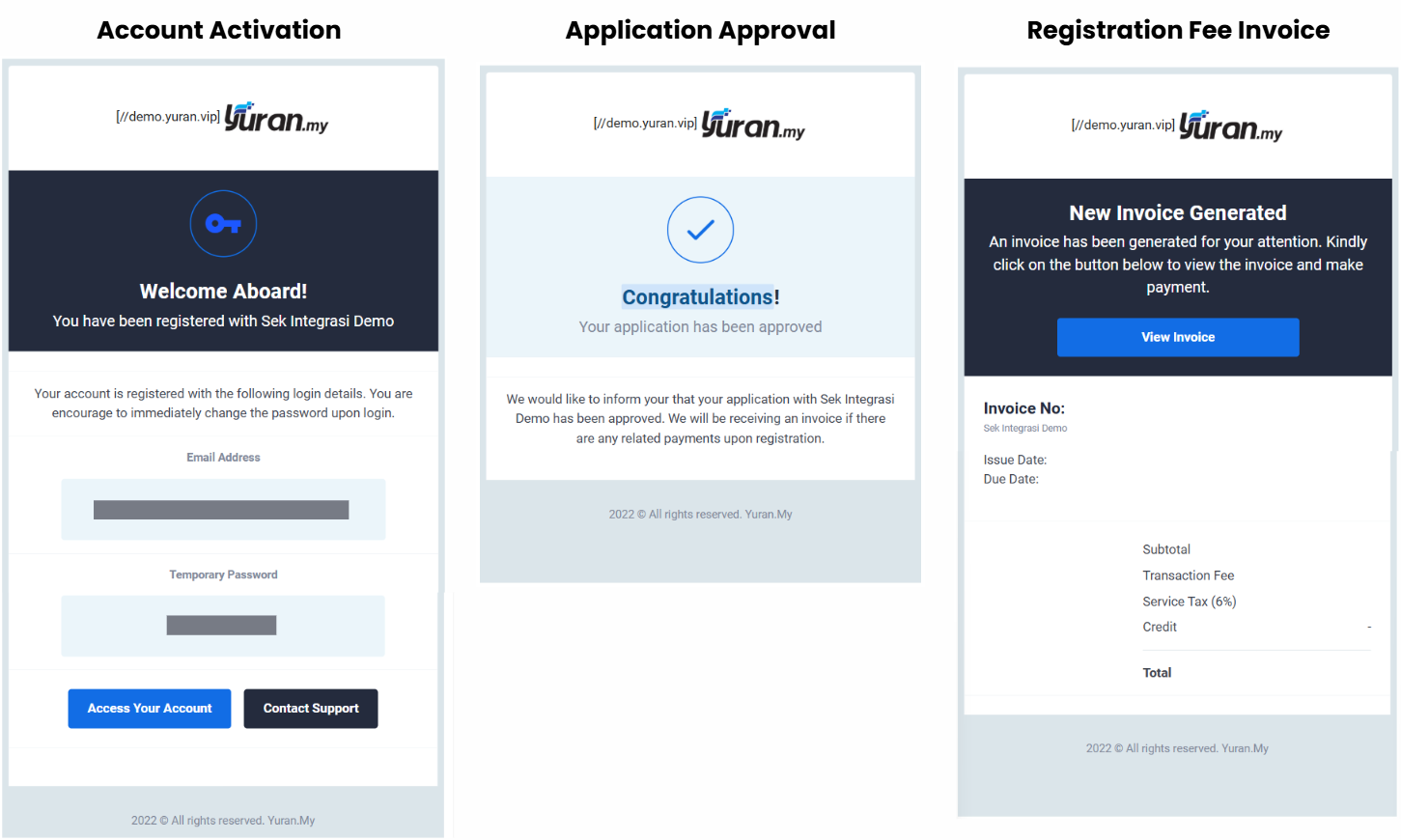Click the Yuran.my logo under Registration Fee Invoice
This screenshot has width=1401, height=840.
(1231, 126)
